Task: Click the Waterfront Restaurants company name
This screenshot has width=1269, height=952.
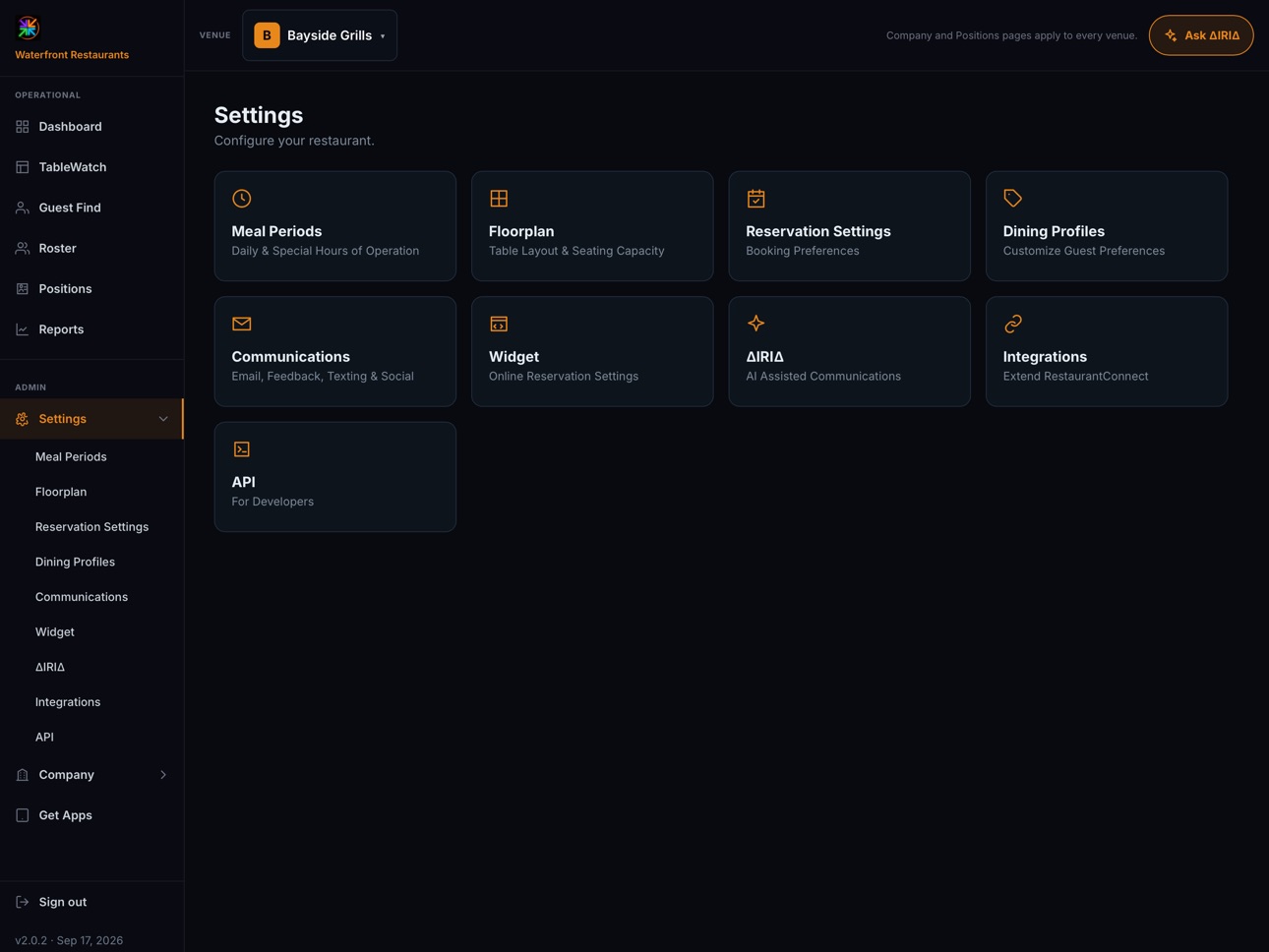Action: pos(72,55)
